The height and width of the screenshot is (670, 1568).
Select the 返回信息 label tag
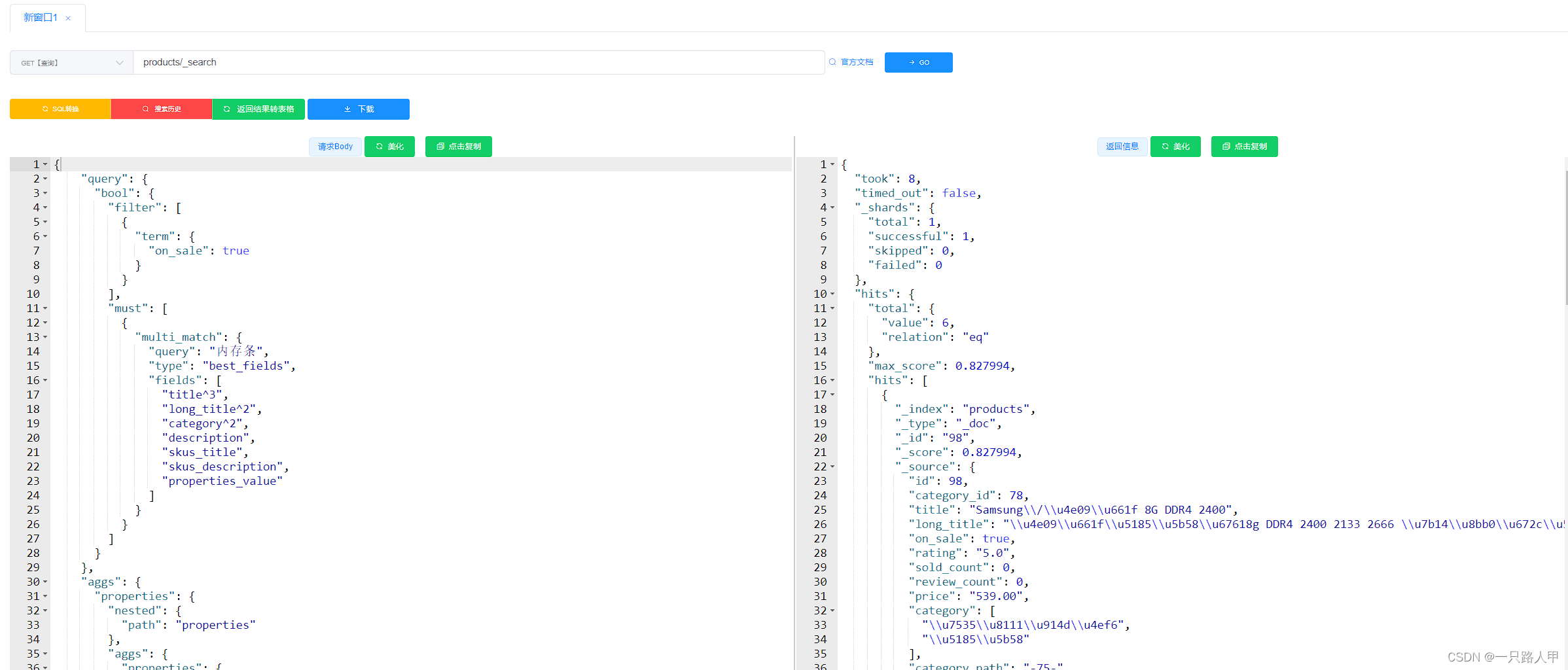[1122, 147]
